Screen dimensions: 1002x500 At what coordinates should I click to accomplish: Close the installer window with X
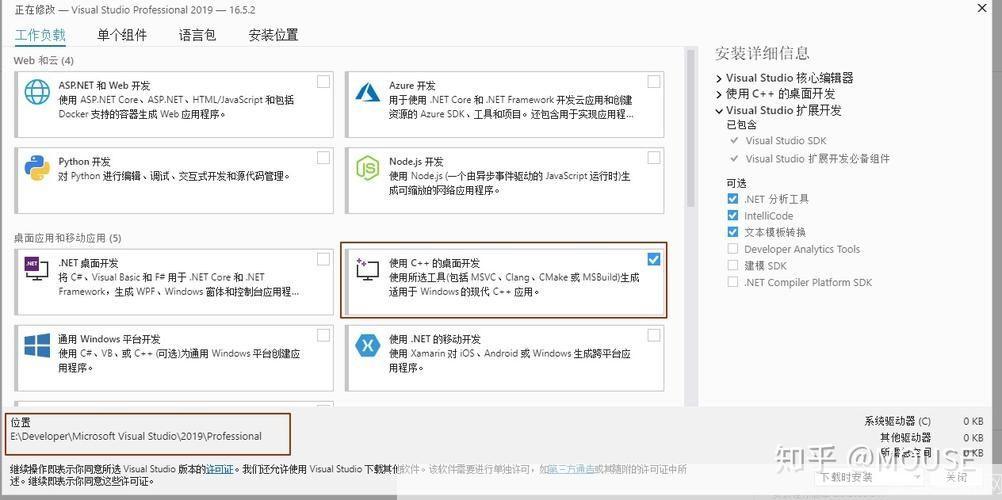[982, 8]
